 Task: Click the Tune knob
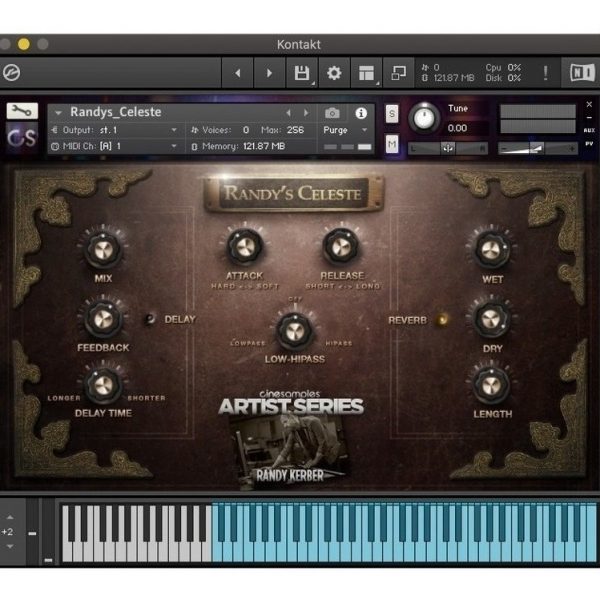424,118
